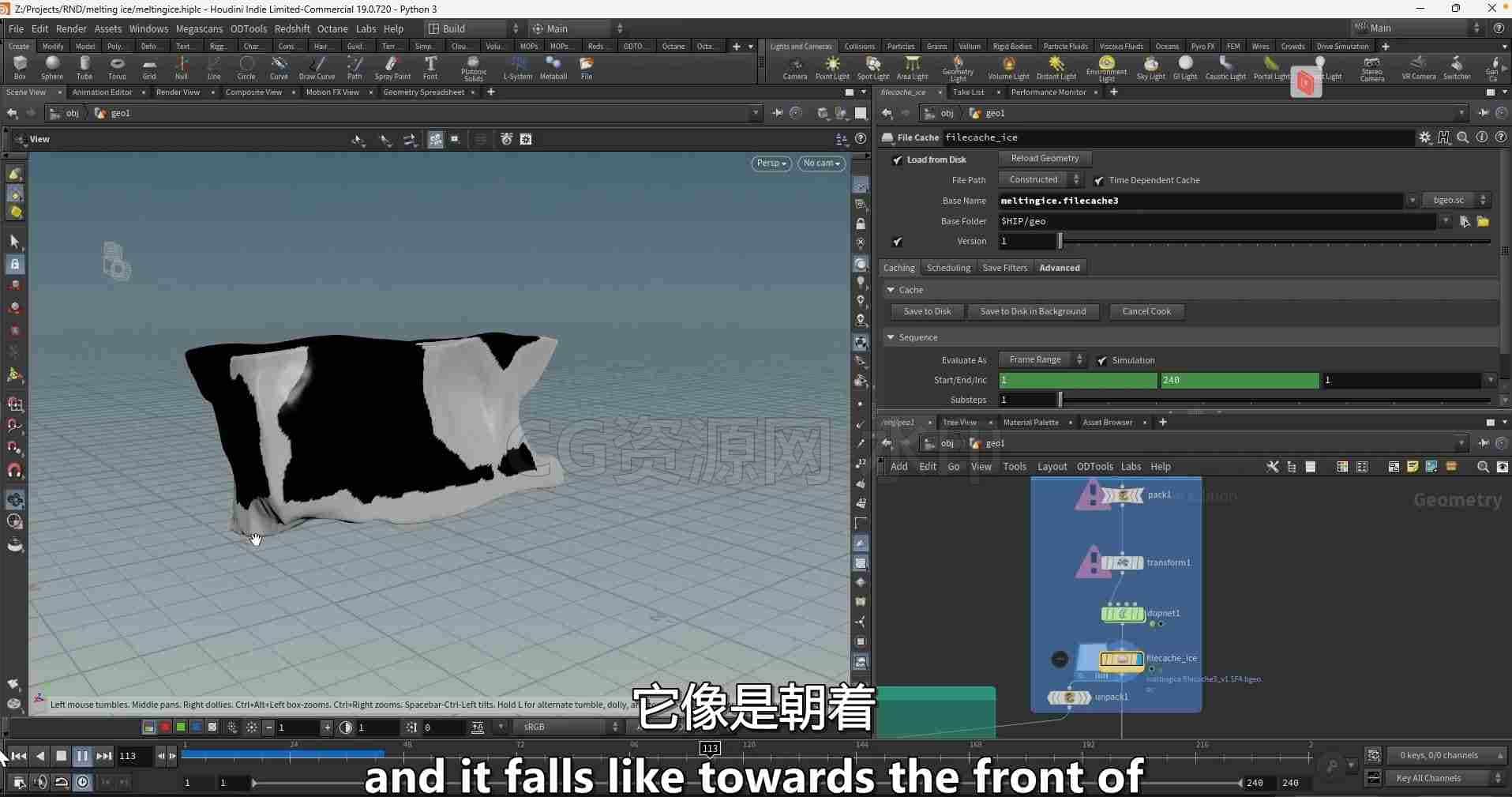Screen dimensions: 1512x797
Task: Open the No cam camera dropdown
Action: coord(821,164)
